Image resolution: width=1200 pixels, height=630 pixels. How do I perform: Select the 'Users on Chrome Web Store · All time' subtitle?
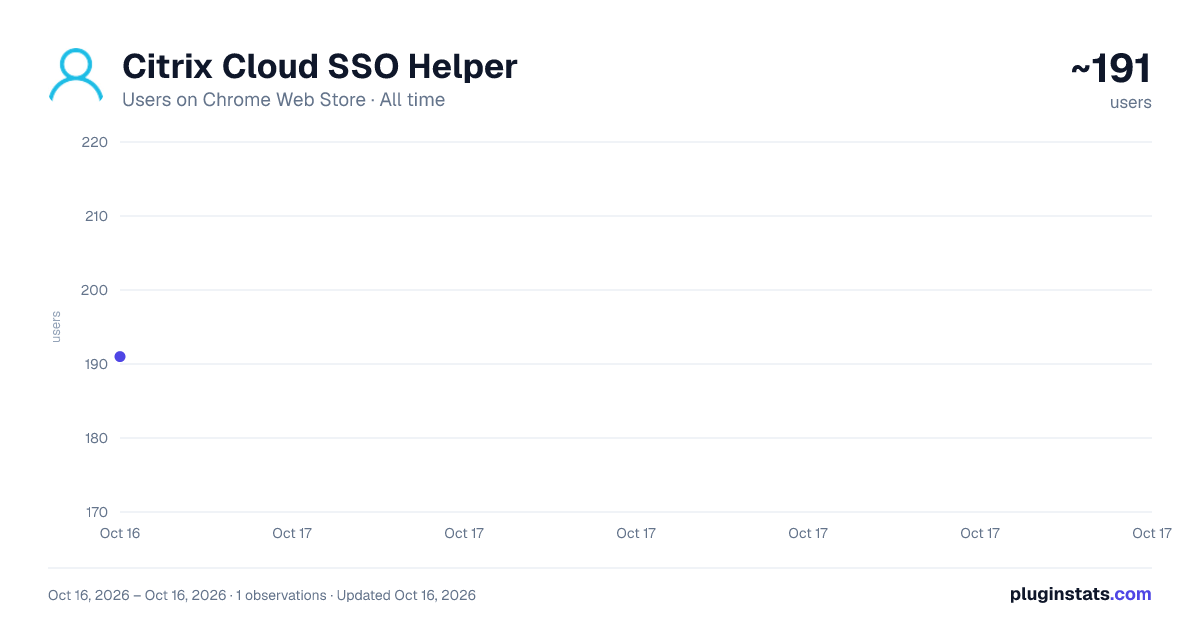(x=283, y=100)
